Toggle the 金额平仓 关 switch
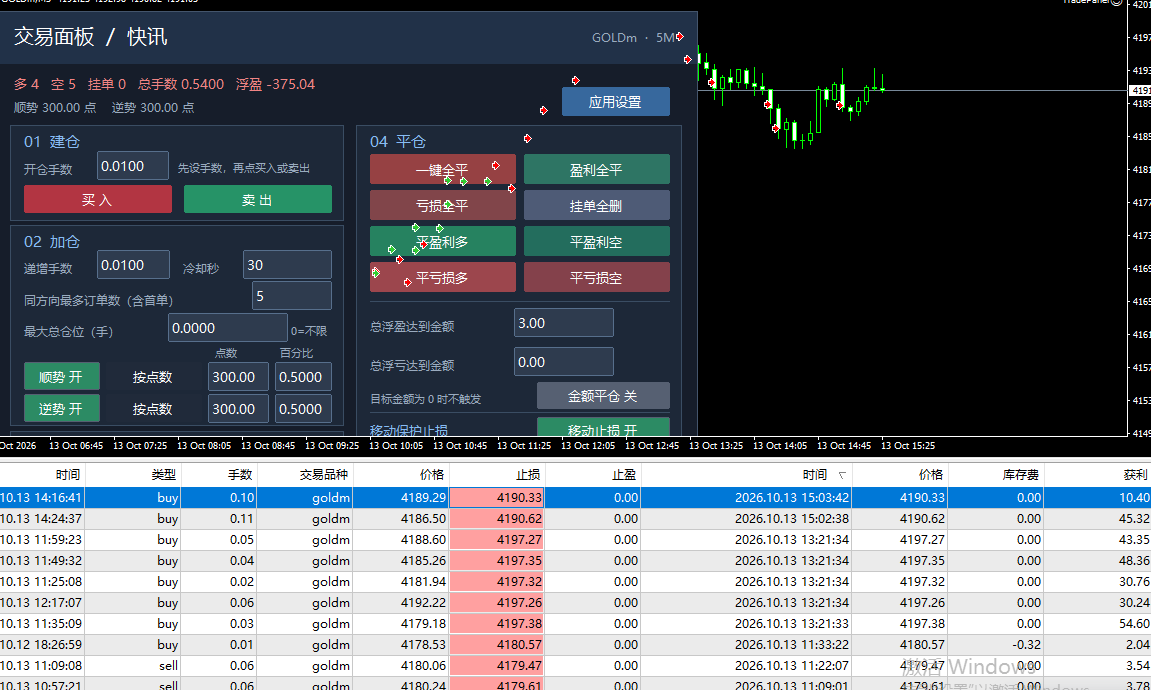The image size is (1151, 690). coord(603,396)
